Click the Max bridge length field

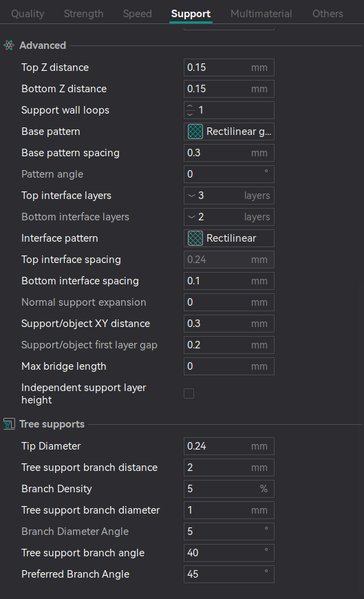tap(229, 366)
